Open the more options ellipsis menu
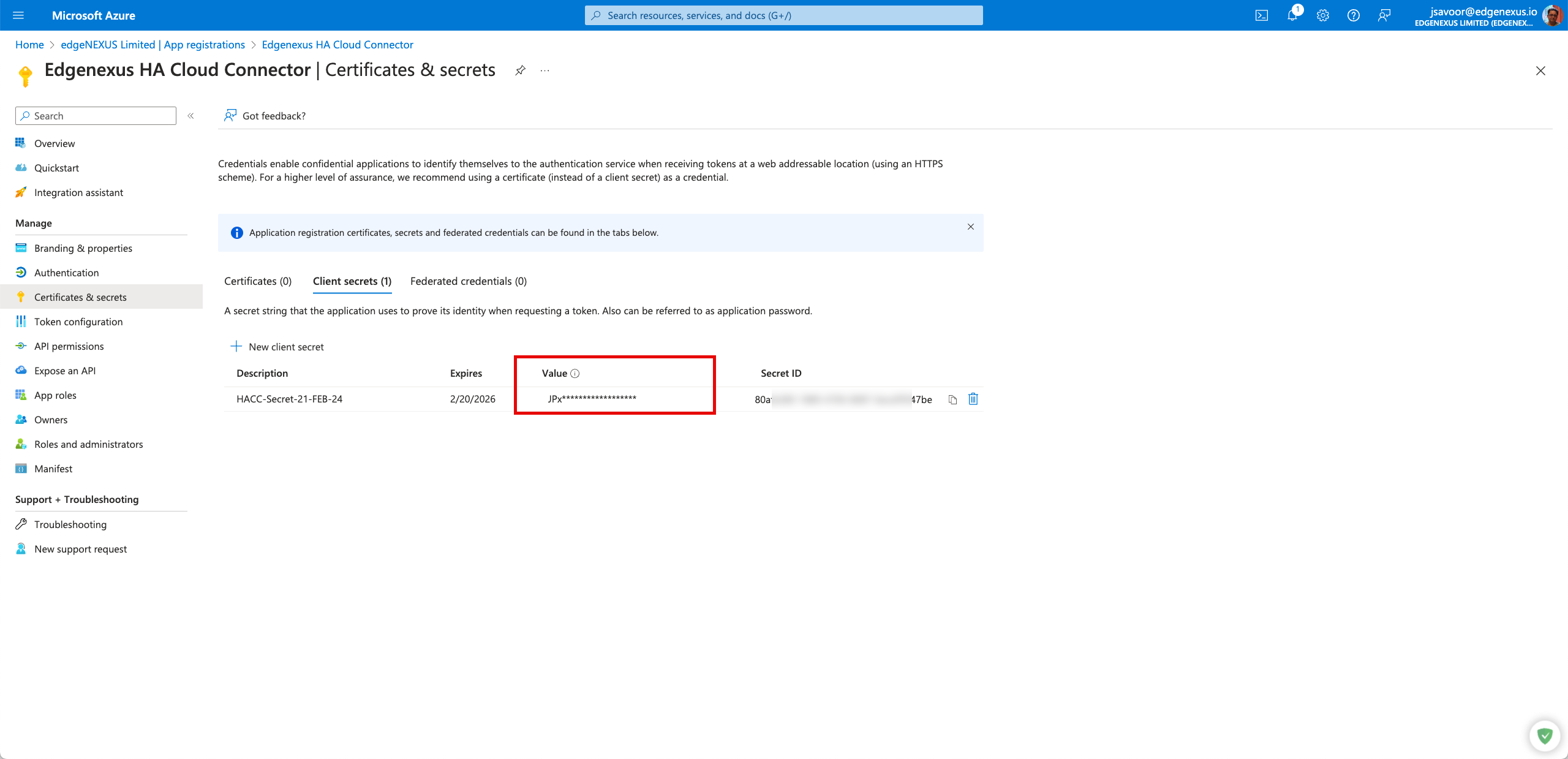This screenshot has height=759, width=1568. pos(545,70)
